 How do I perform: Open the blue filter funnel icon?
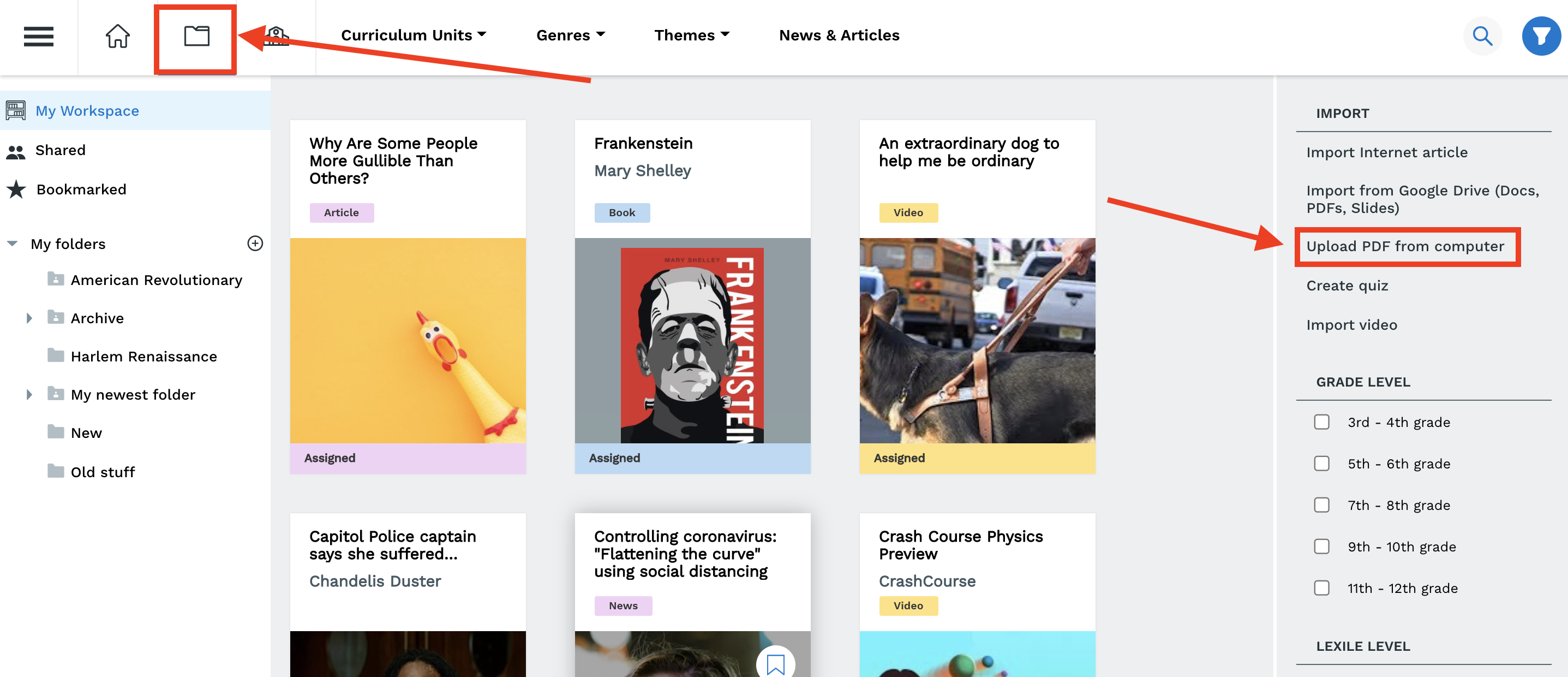coord(1541,36)
